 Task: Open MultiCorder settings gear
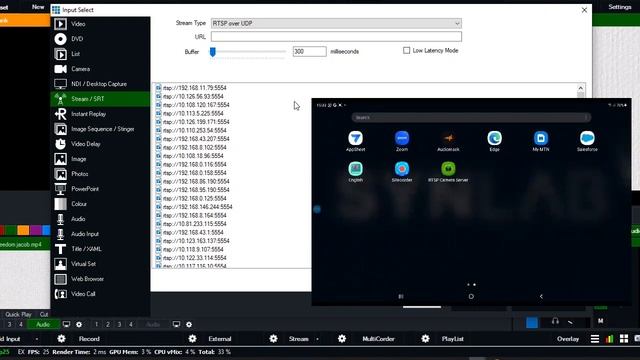(342, 339)
